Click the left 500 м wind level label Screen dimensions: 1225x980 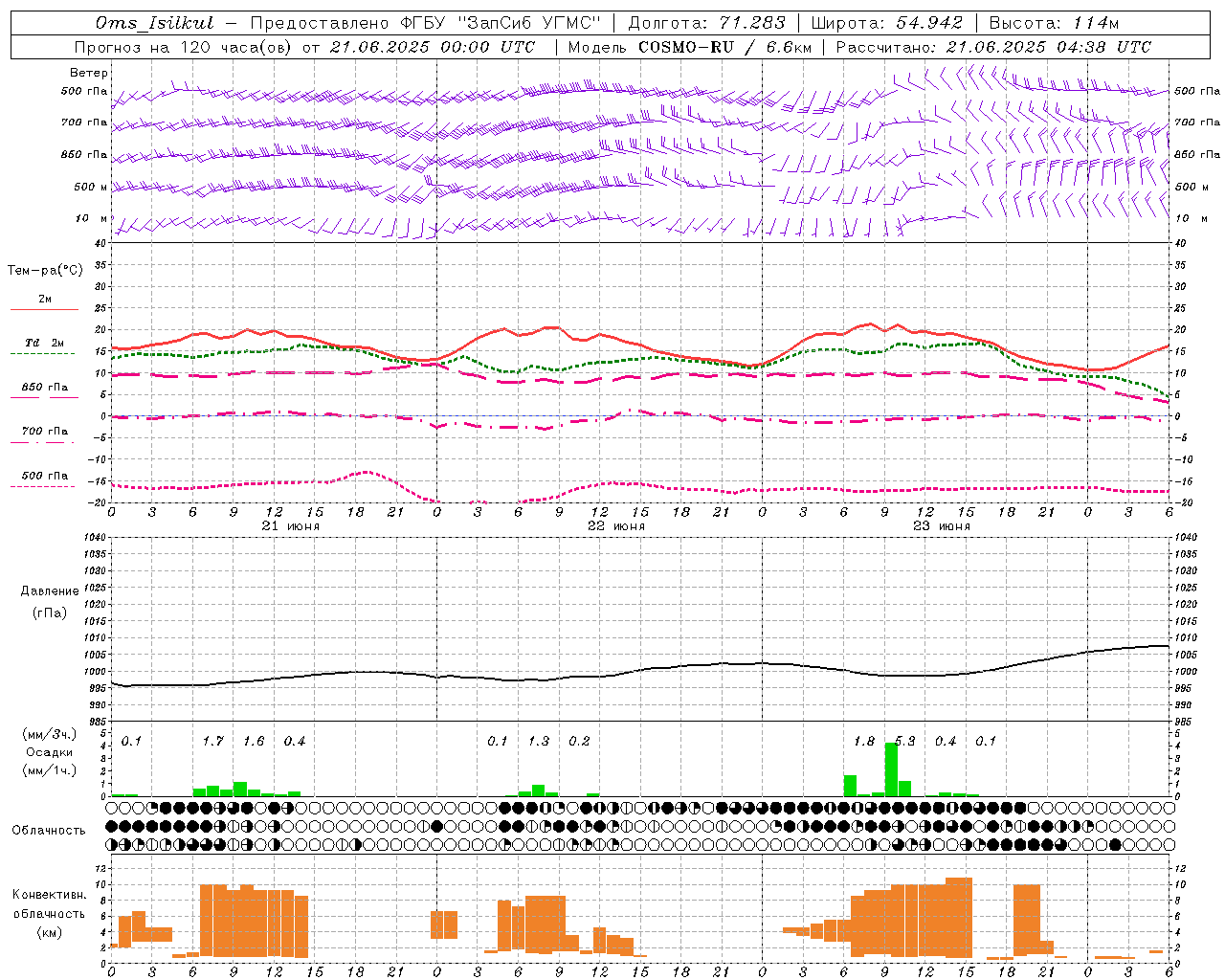click(90, 187)
